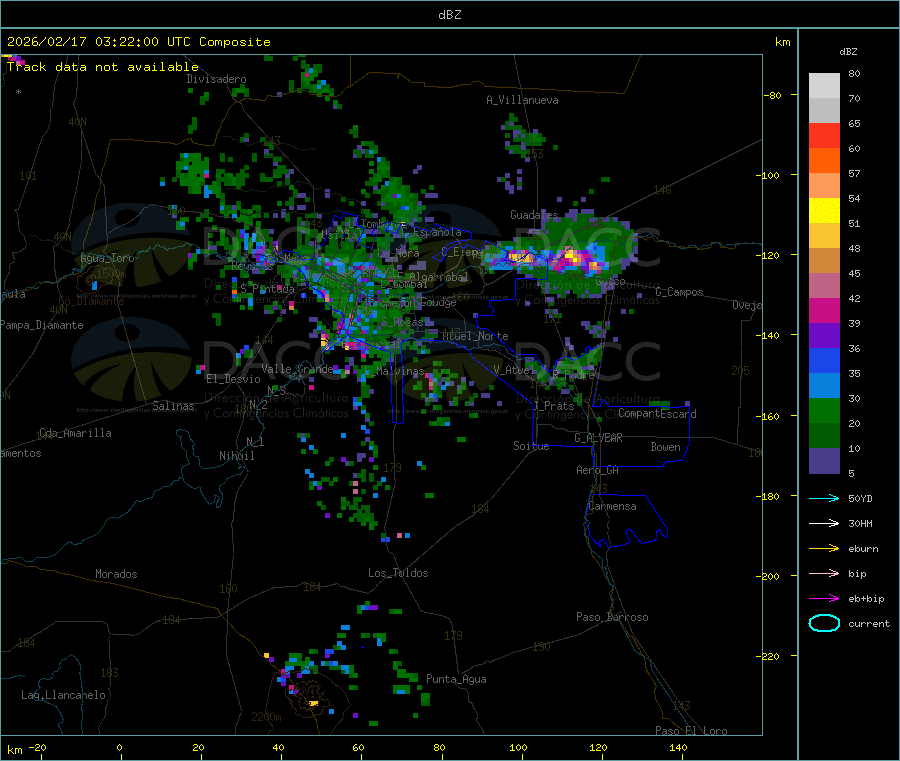Click the 'Divisadero' map label
The image size is (900, 761).
tap(216, 79)
